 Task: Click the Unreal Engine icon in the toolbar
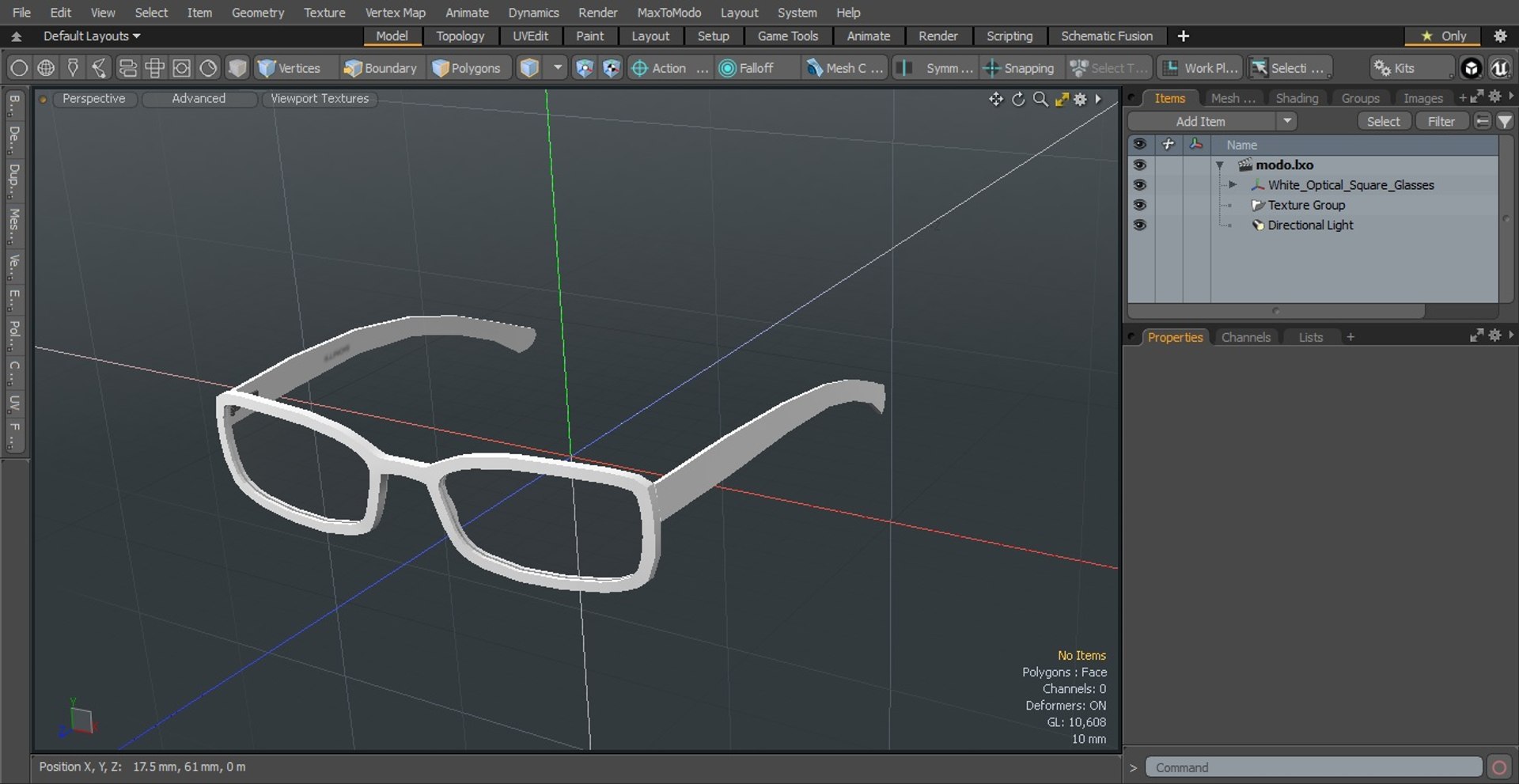[1499, 68]
